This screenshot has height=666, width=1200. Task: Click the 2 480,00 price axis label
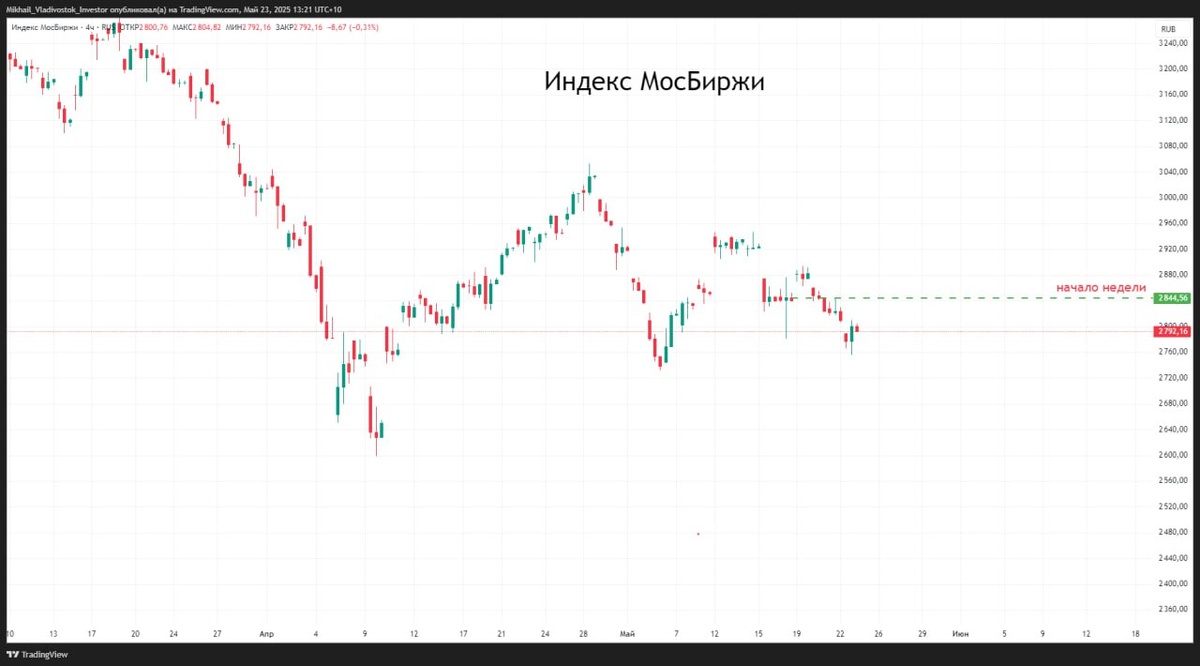coord(1172,531)
